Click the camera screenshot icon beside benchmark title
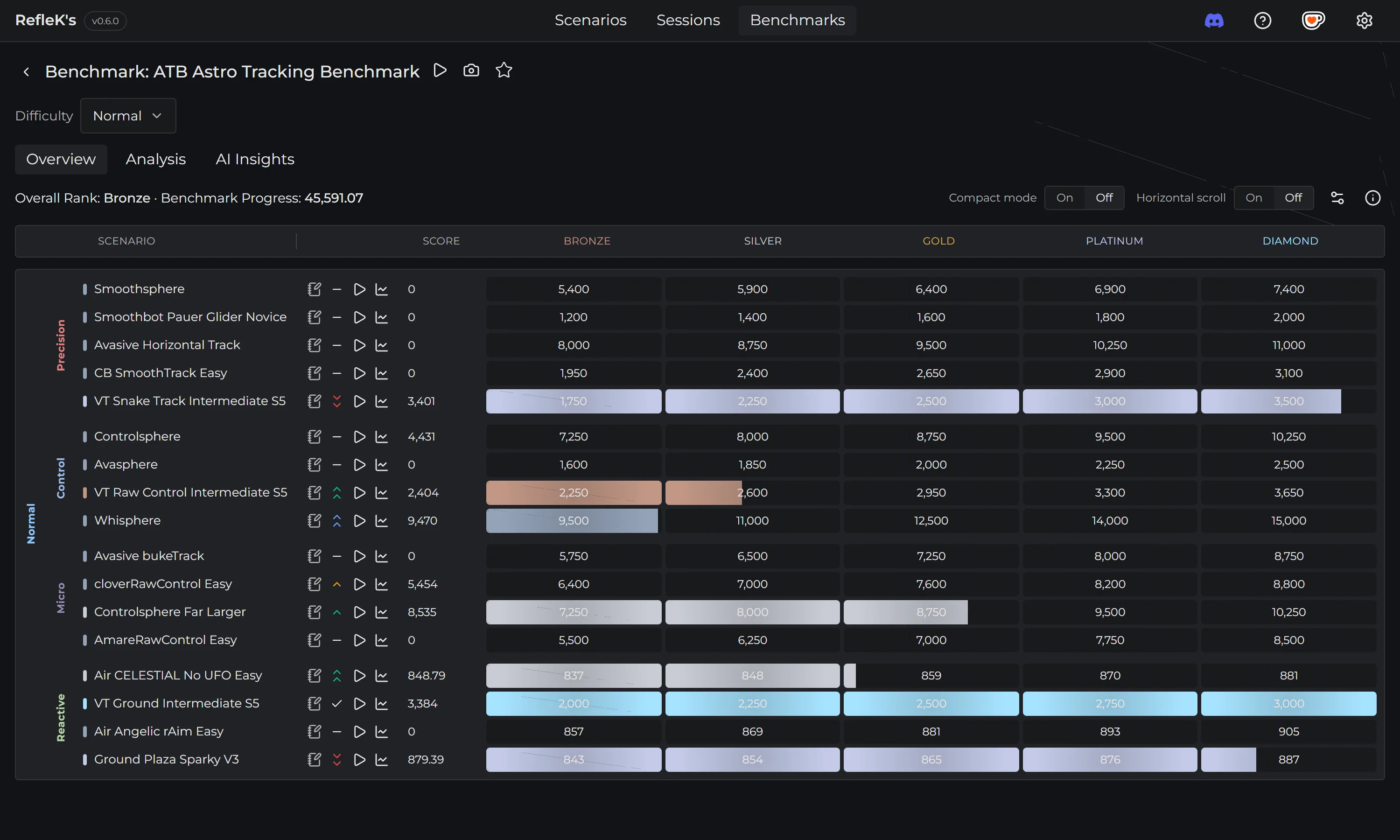This screenshot has height=840, width=1400. pyautogui.click(x=471, y=71)
